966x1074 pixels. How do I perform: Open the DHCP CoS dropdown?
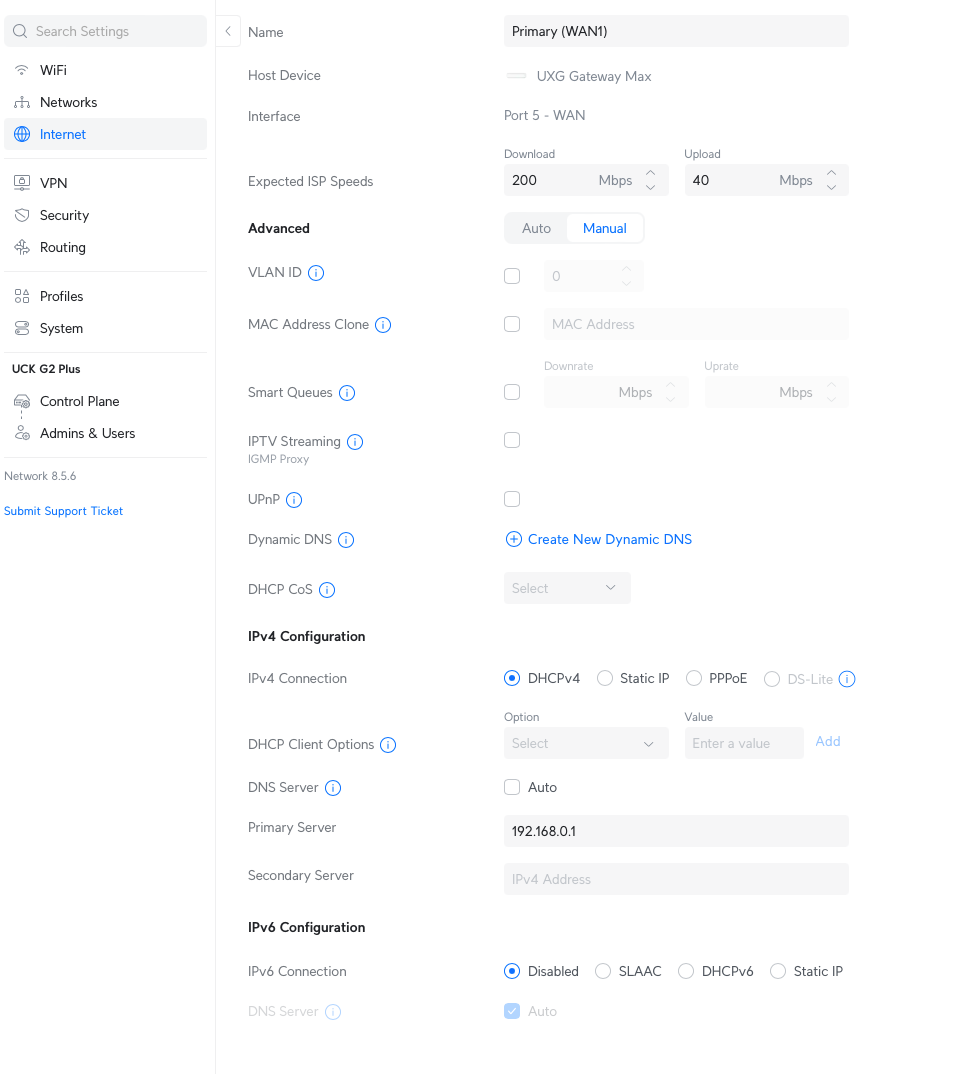click(566, 588)
